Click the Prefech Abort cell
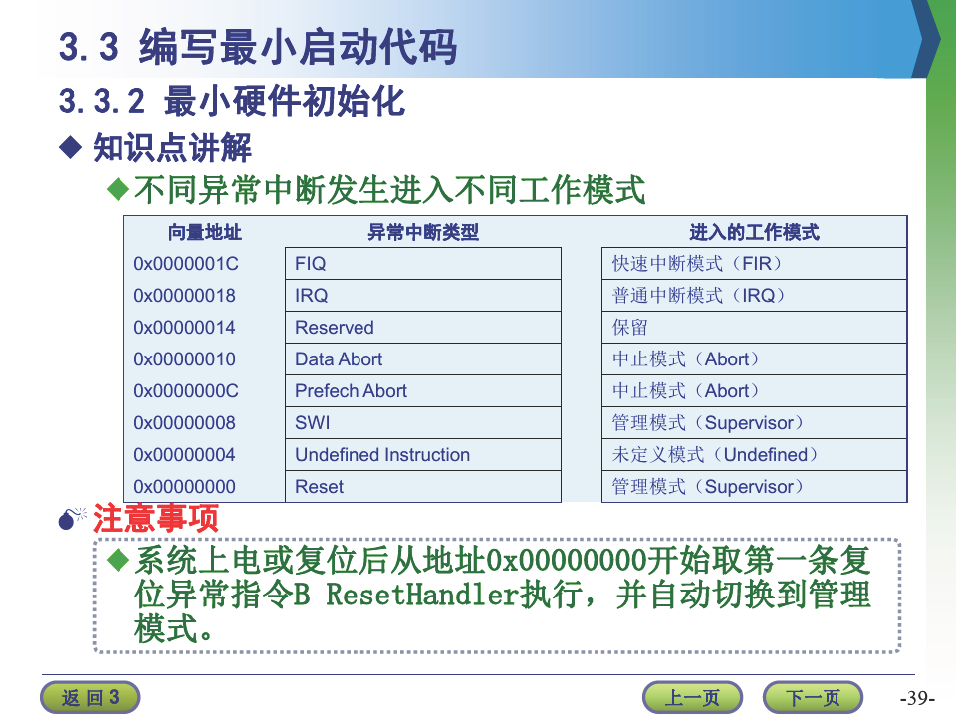The image size is (956, 717). 423,391
